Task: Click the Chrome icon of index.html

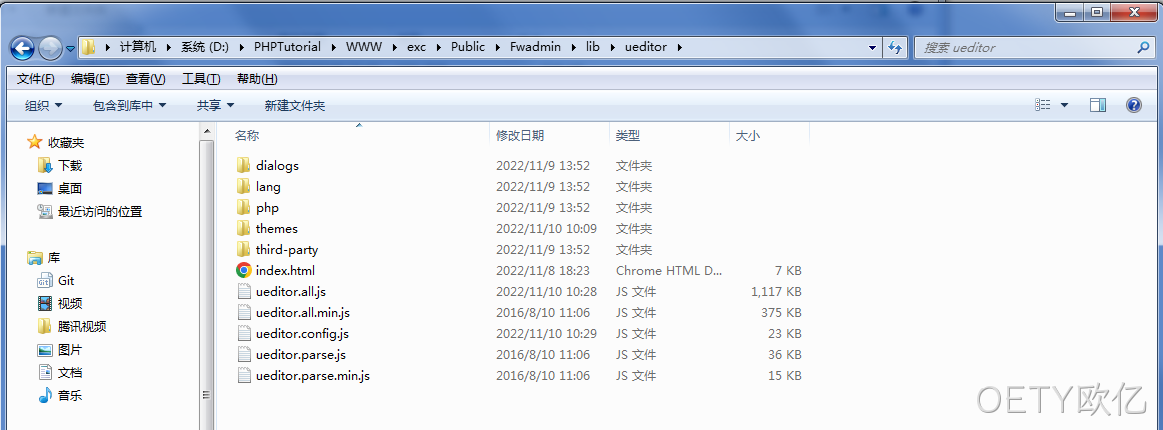Action: coord(243,271)
